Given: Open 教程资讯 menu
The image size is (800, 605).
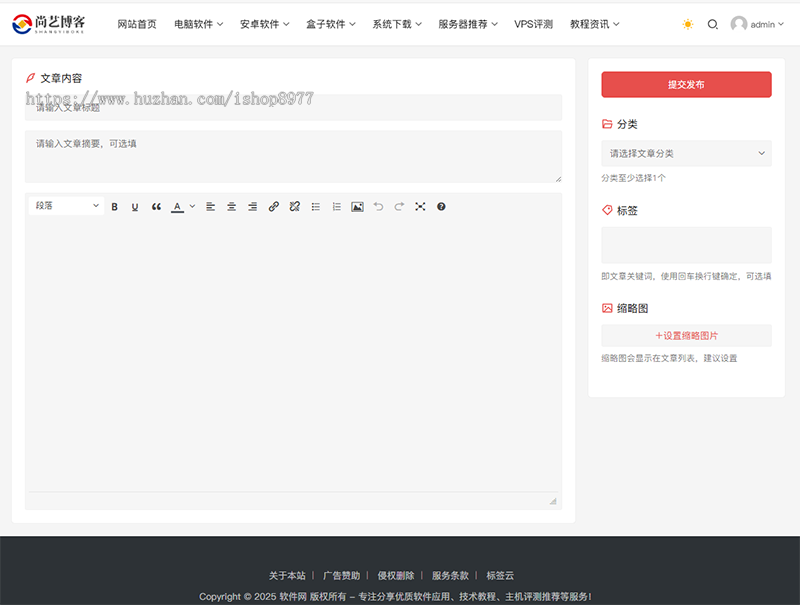Looking at the screenshot, I should pyautogui.click(x=594, y=24).
